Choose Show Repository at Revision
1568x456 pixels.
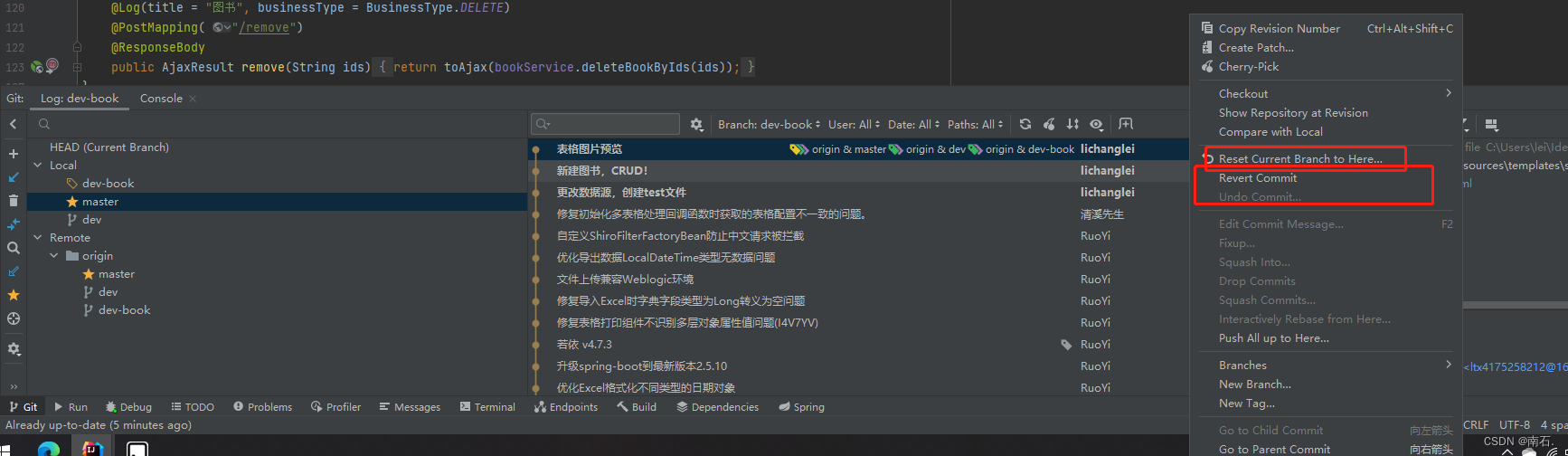1326,113
